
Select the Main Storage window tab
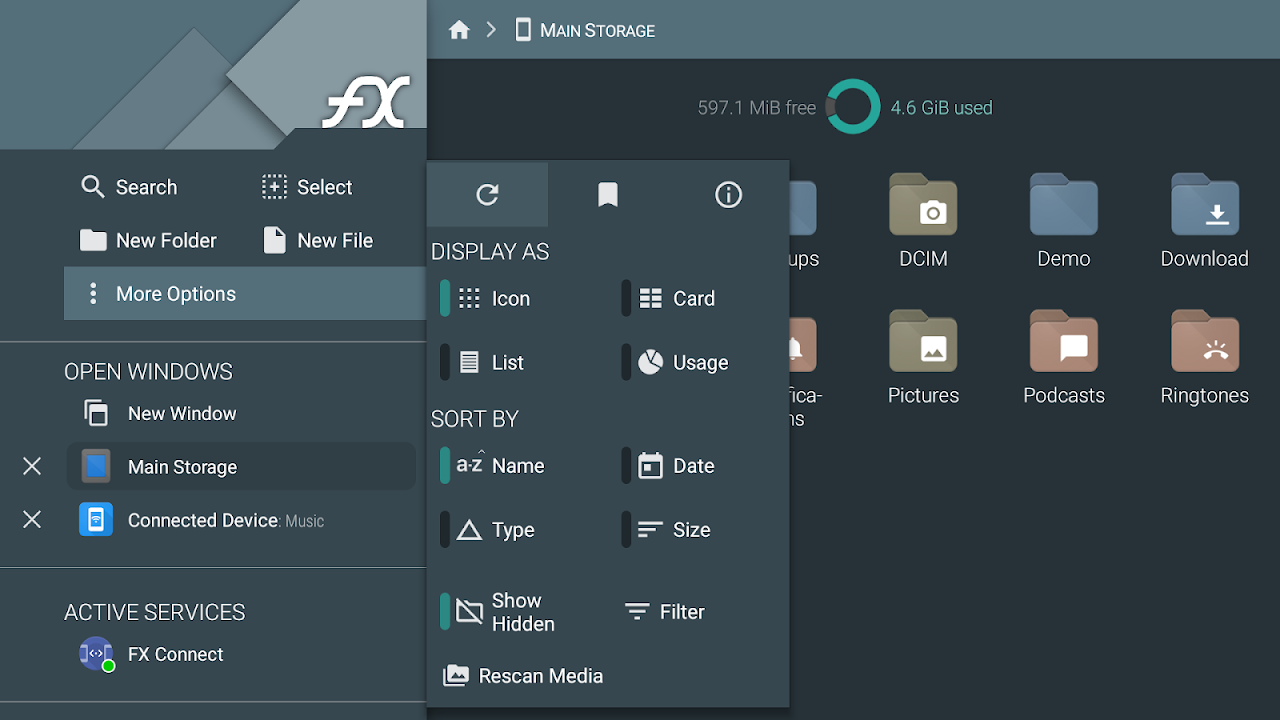coord(180,466)
